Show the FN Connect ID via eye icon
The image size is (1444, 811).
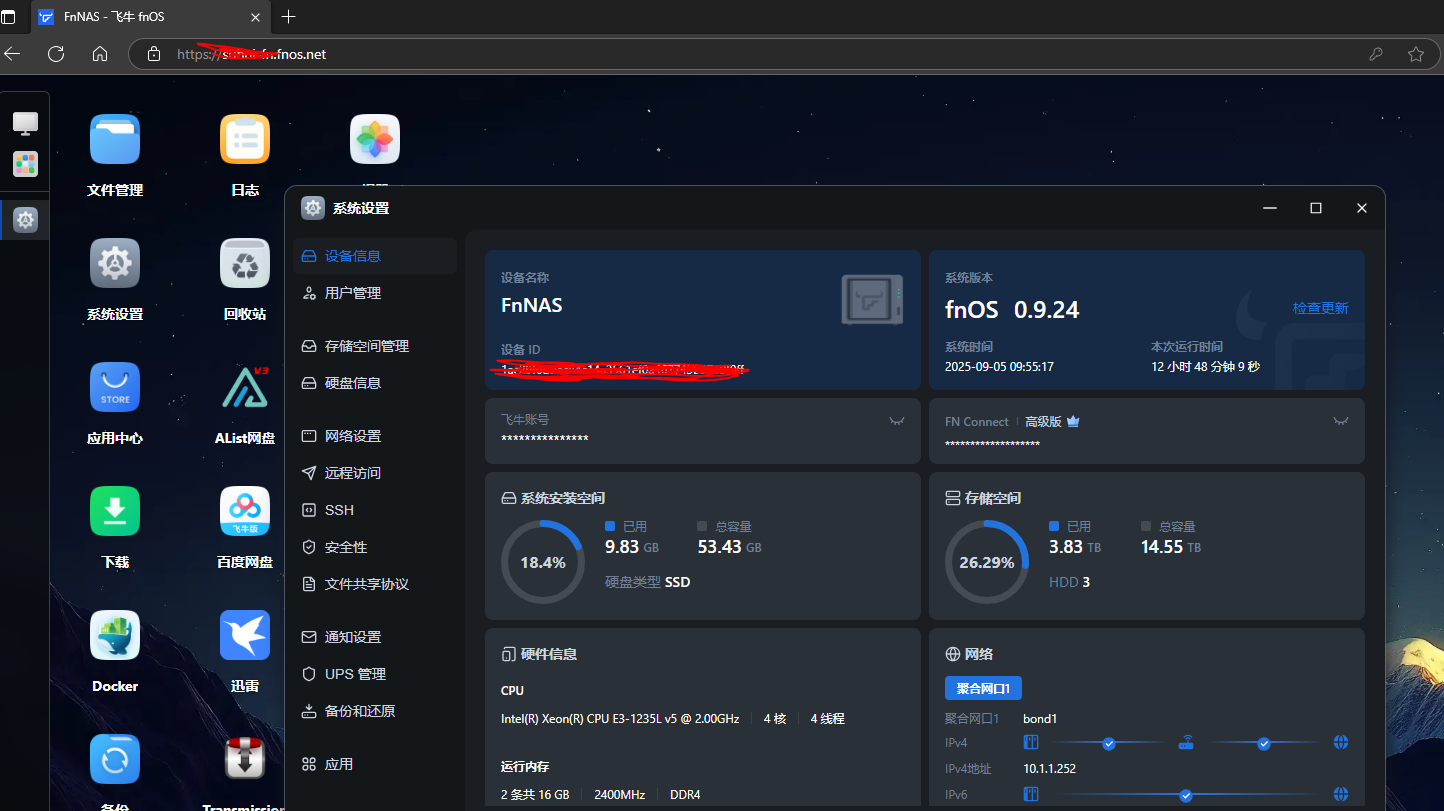[x=1340, y=421]
